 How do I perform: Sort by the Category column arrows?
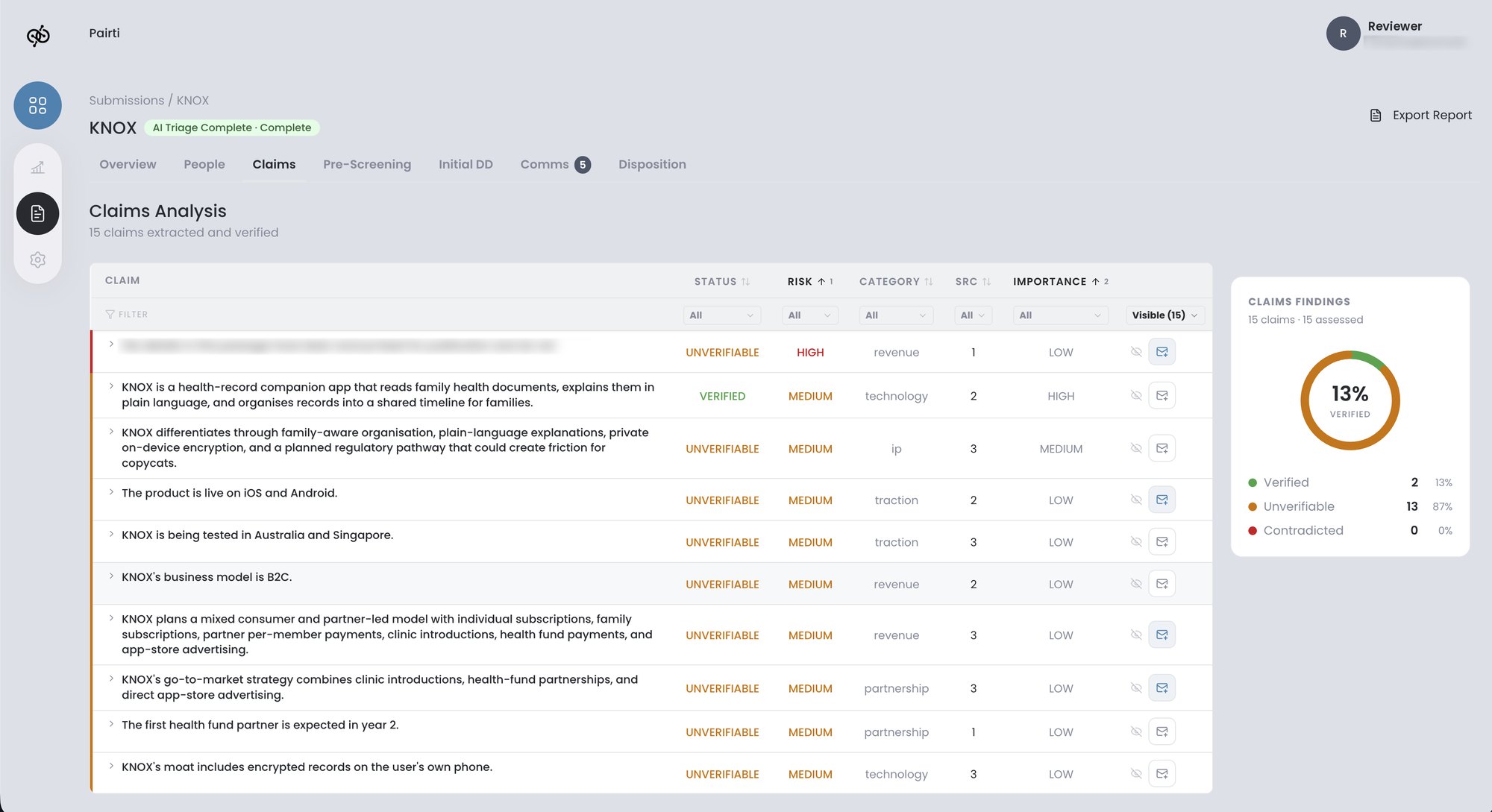(929, 282)
